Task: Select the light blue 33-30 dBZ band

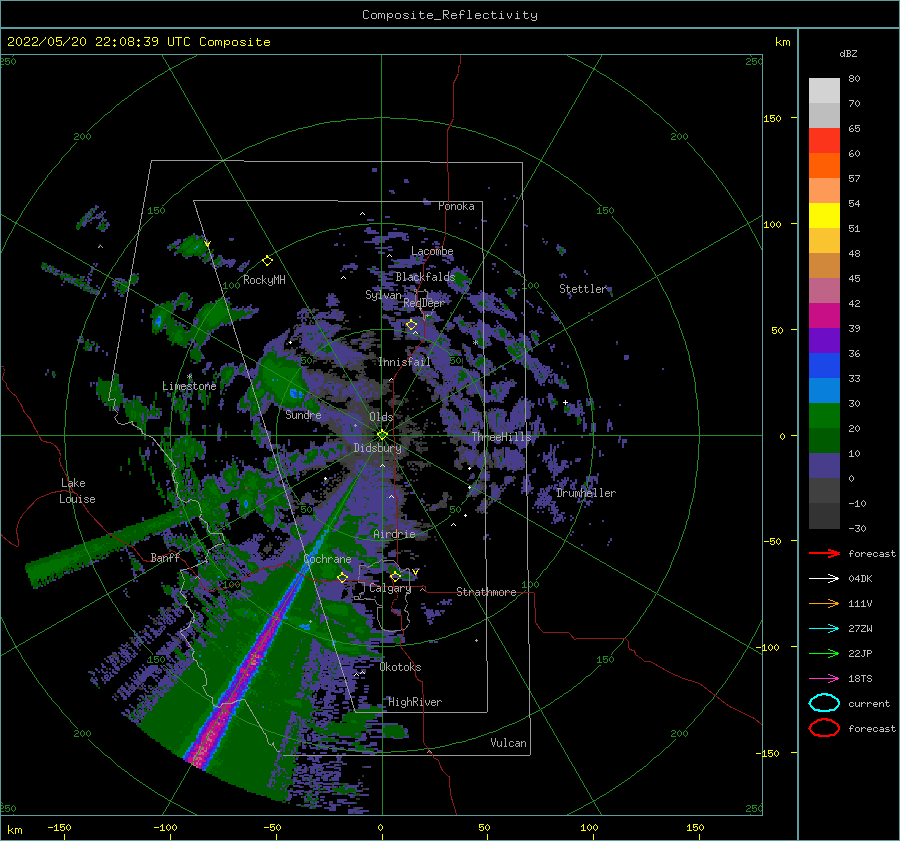Action: [824, 391]
